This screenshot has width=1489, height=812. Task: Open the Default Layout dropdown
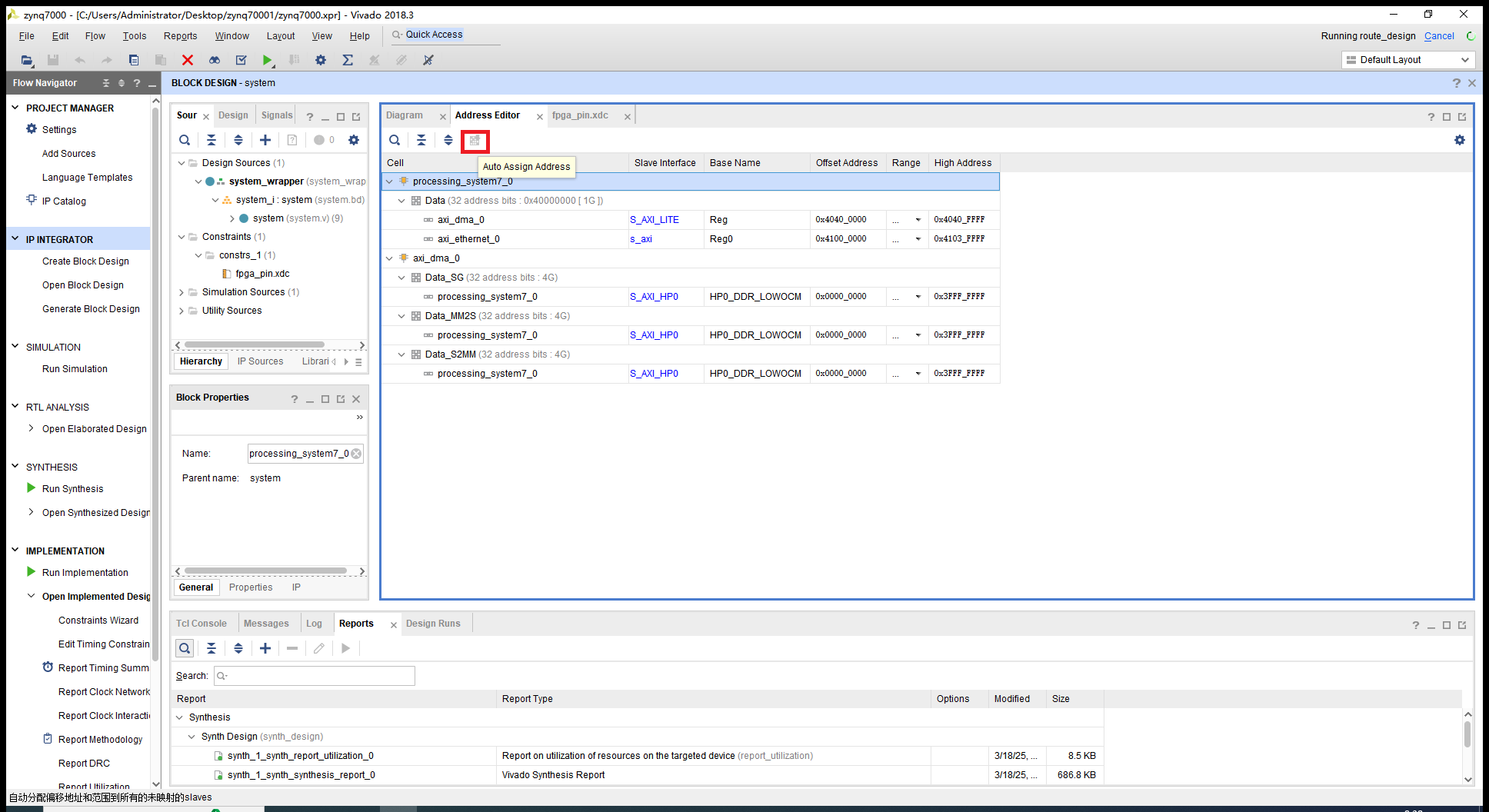click(x=1408, y=60)
